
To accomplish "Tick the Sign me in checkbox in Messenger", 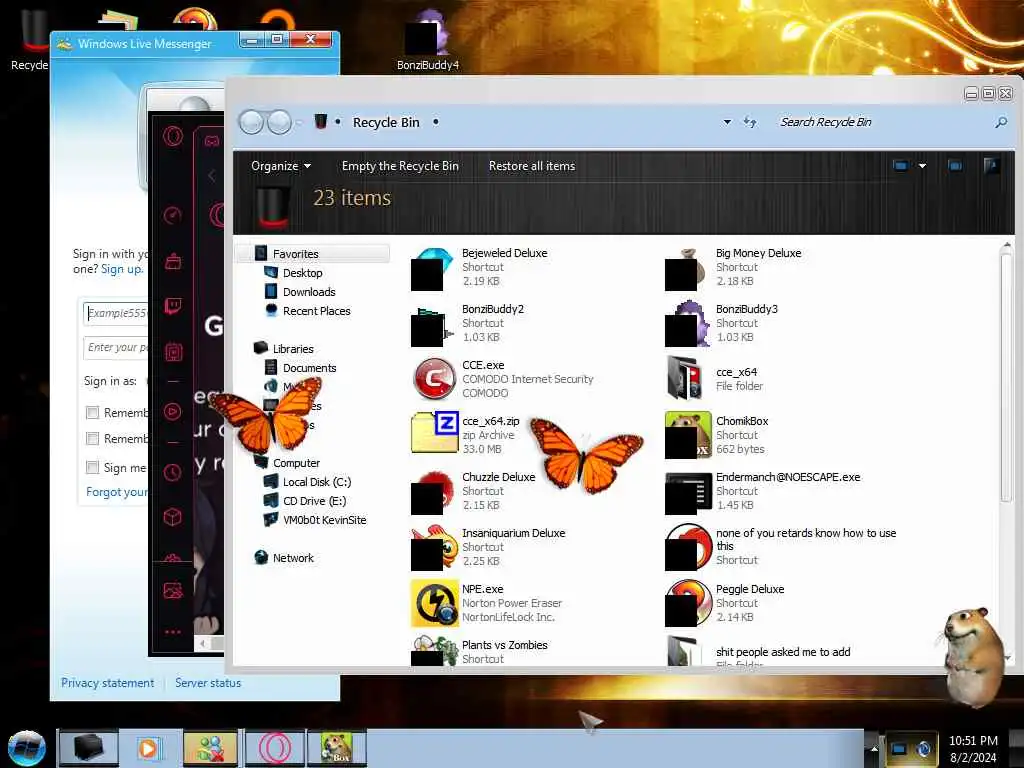I will [92, 467].
